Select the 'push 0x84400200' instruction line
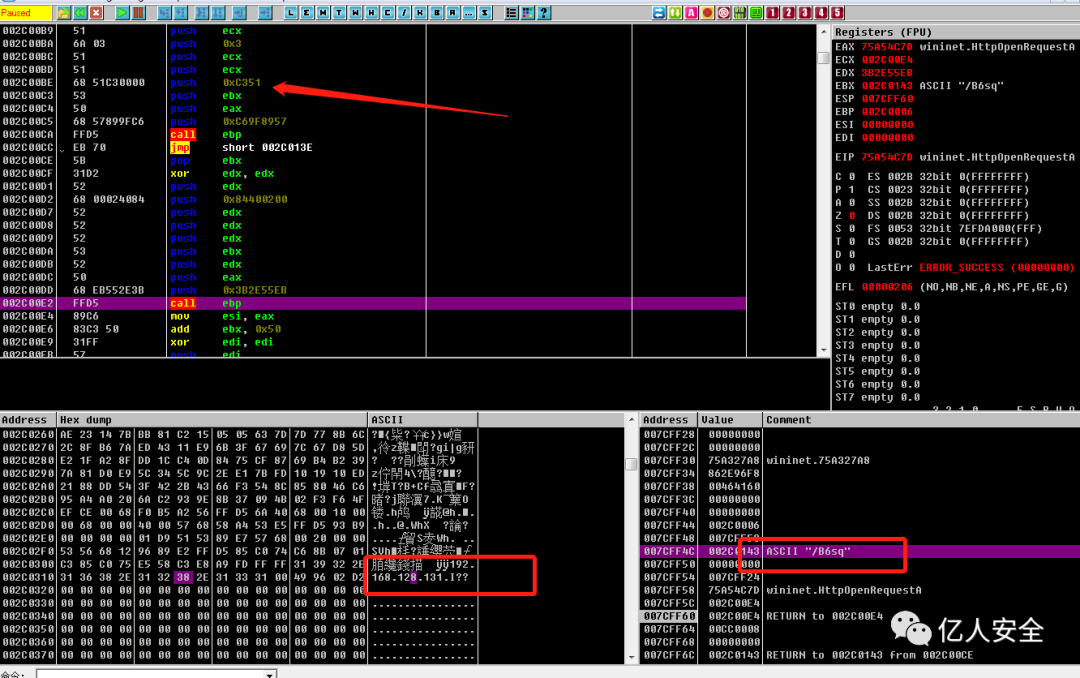This screenshot has width=1080, height=678. 373,199
